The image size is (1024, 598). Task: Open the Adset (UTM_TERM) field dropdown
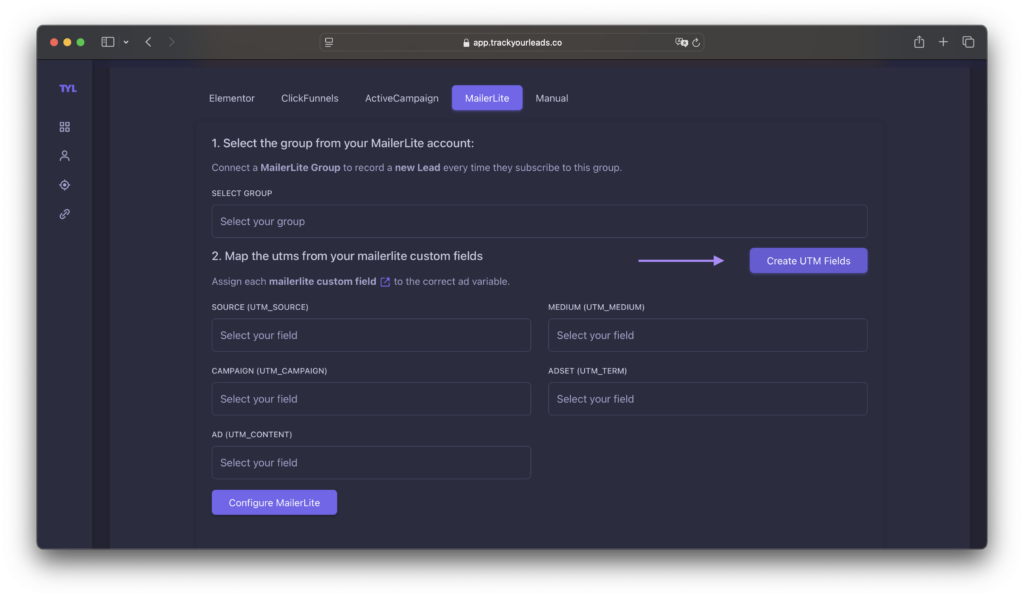(707, 399)
